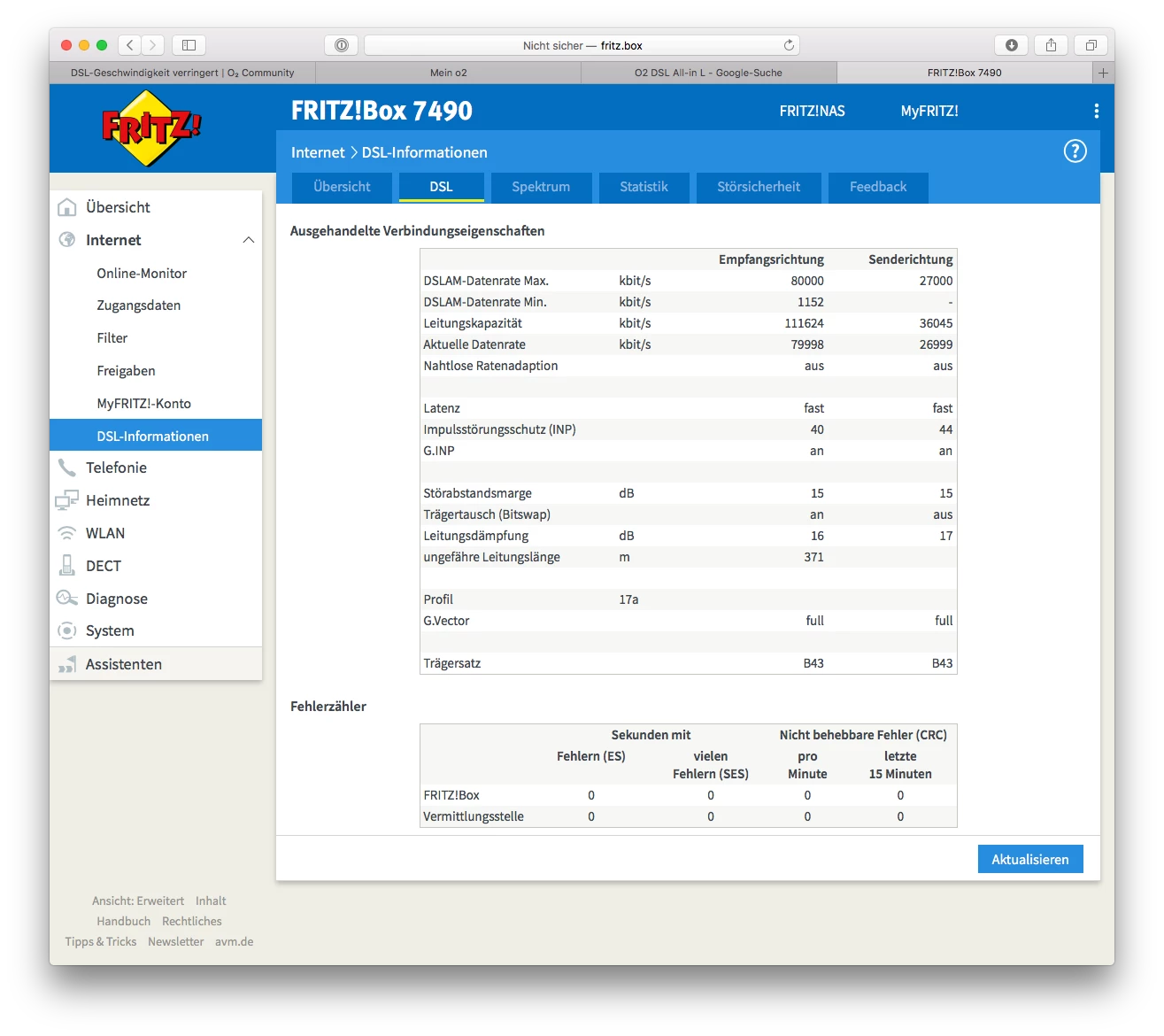
Task: Open MyFRITZ! link in header
Action: click(929, 111)
